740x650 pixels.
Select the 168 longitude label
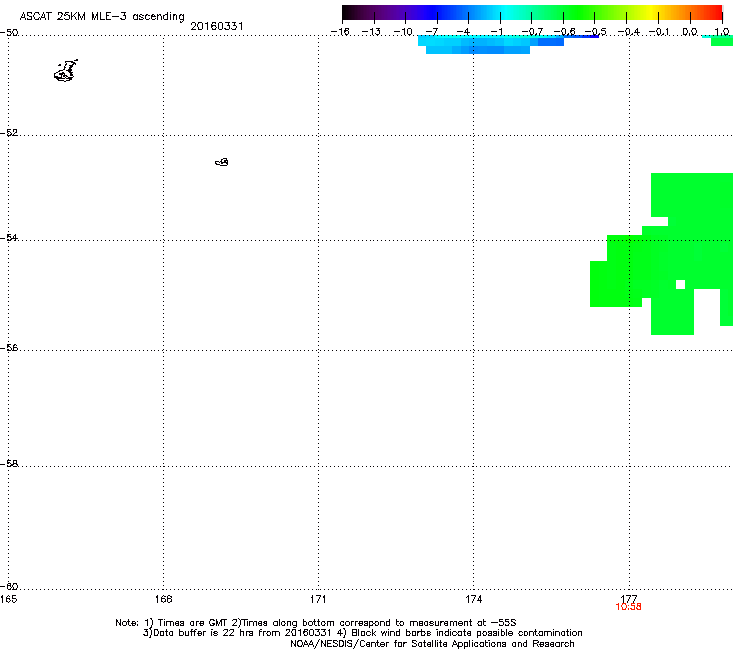click(163, 599)
